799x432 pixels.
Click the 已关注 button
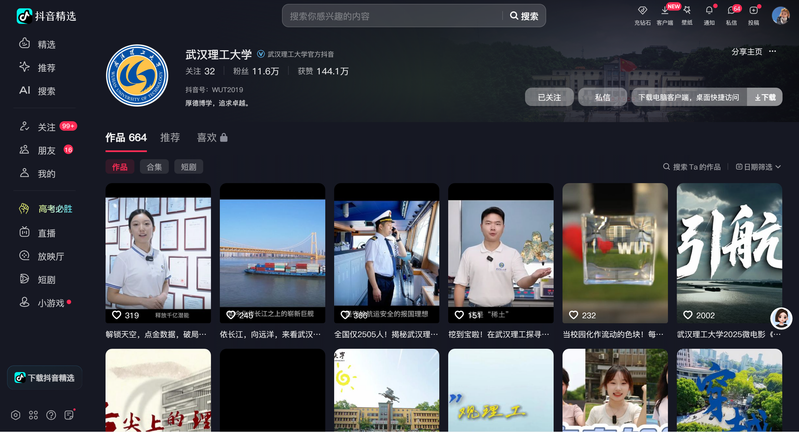pos(549,97)
